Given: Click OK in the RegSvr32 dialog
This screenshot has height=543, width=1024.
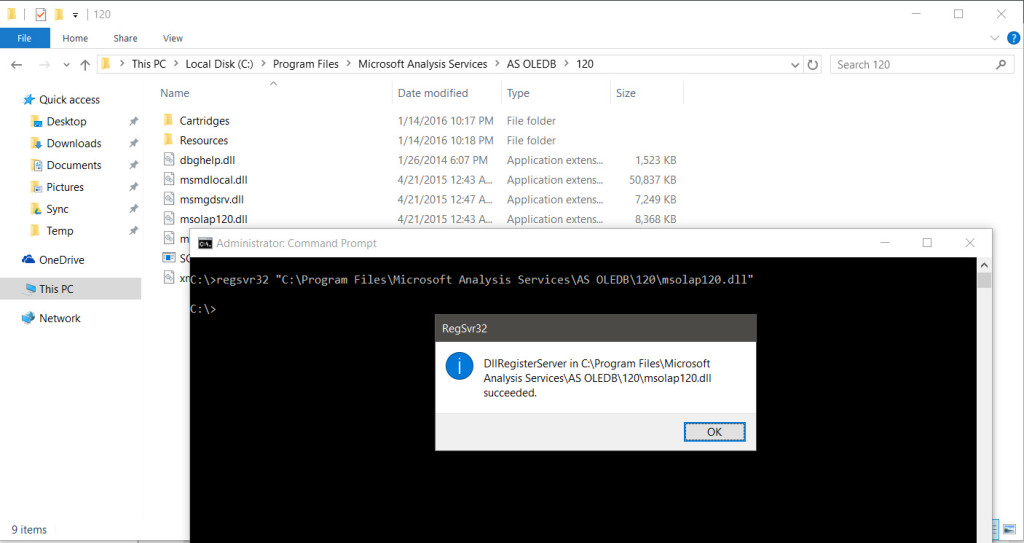Looking at the screenshot, I should click(714, 432).
